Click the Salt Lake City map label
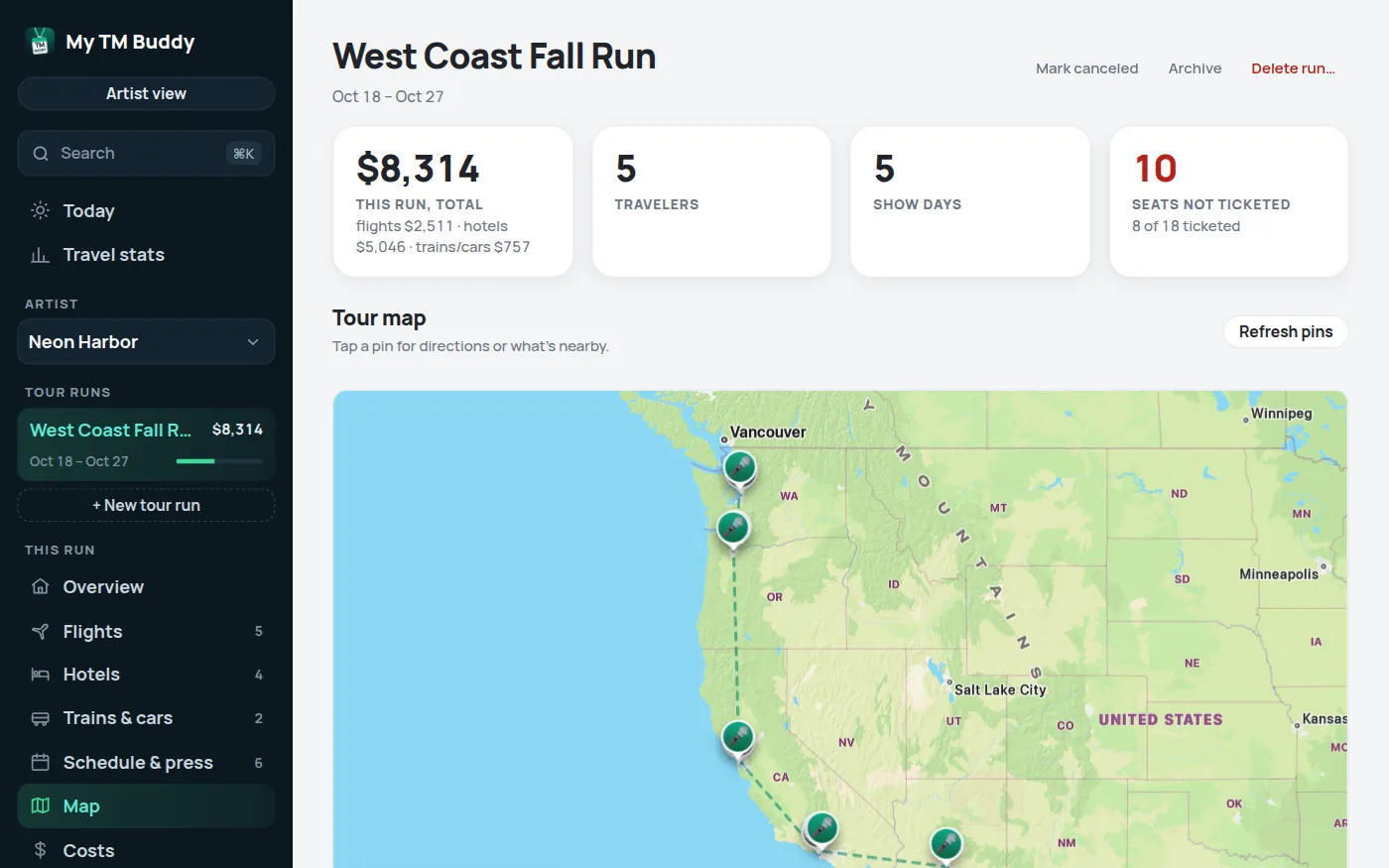 (x=1000, y=689)
